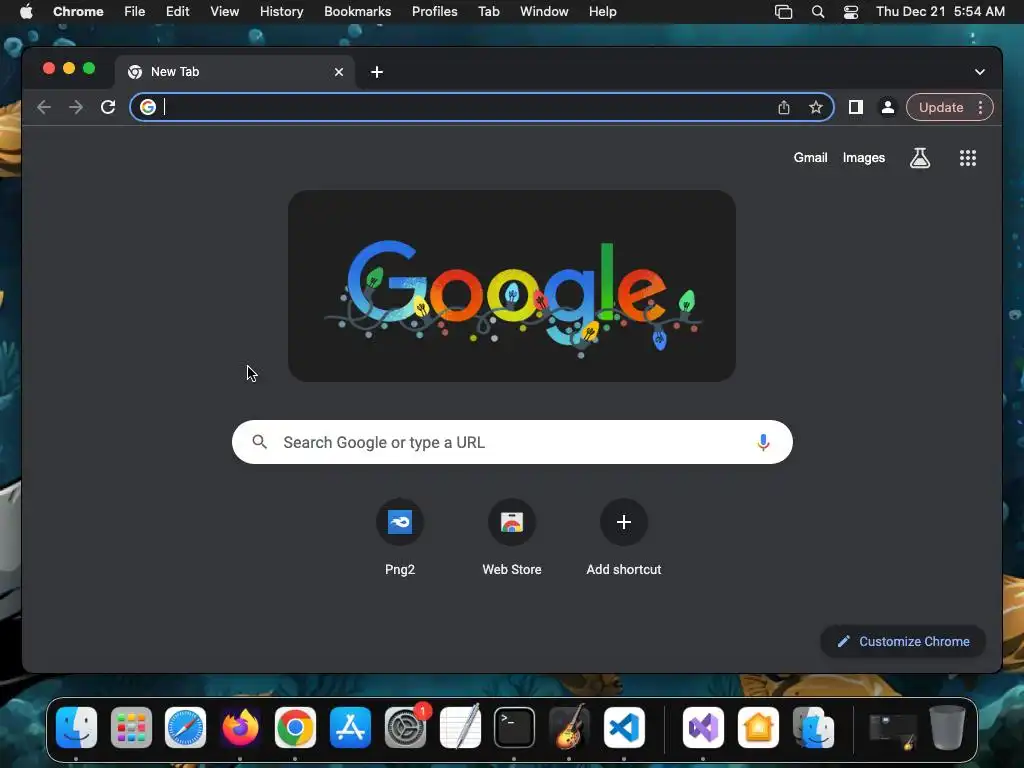The image size is (1024, 768).
Task: Open the View menu
Action: pyautogui.click(x=224, y=12)
